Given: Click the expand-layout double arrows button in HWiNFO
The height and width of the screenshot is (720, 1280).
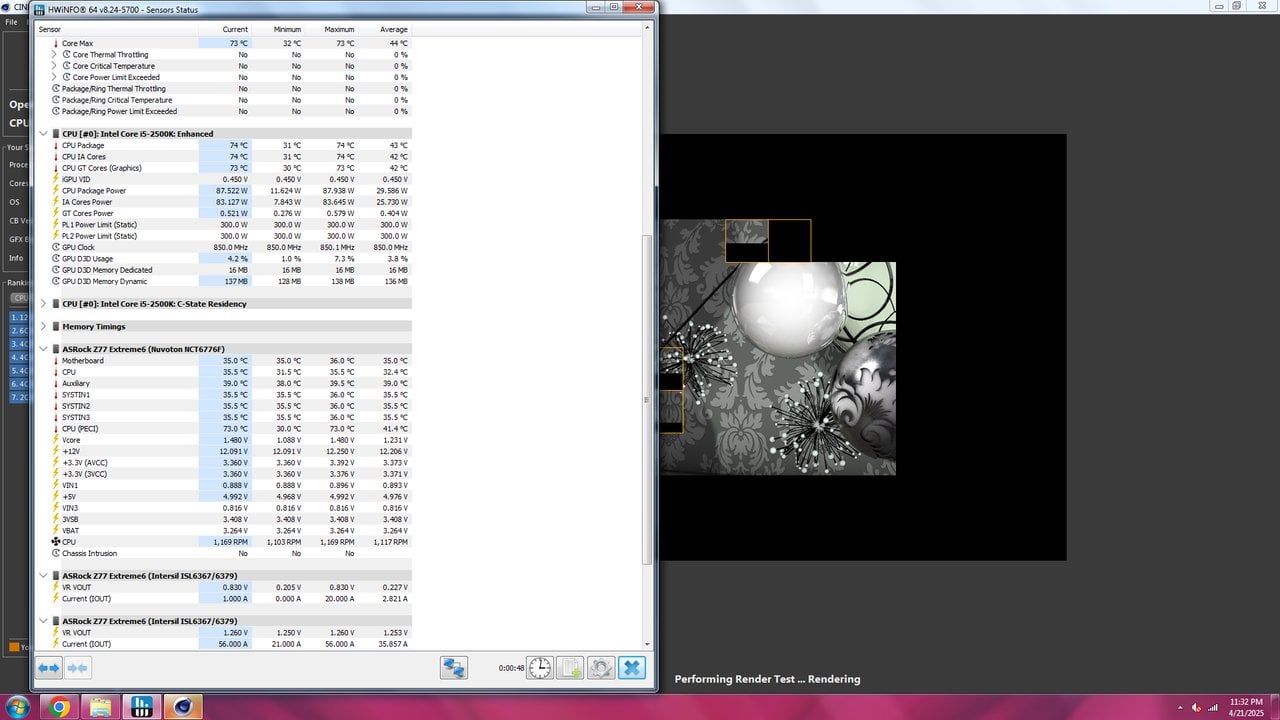Looking at the screenshot, I should (49, 667).
